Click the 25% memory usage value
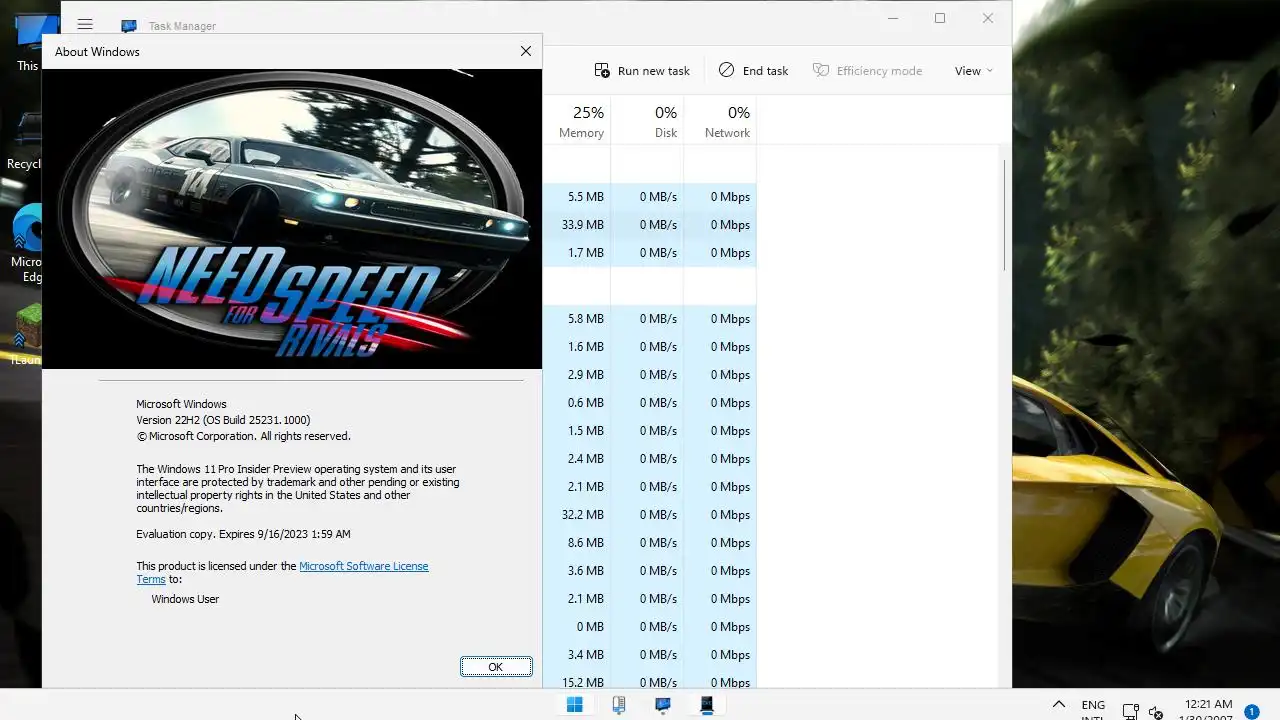 588,113
